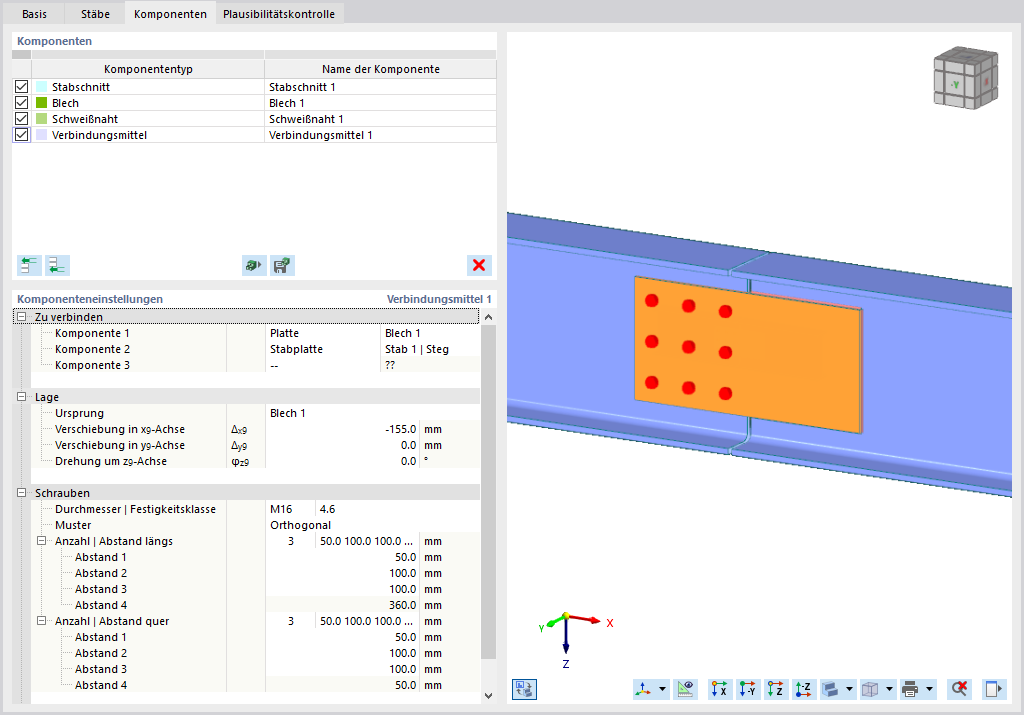
Task: Collapse Anzahl | Abstand quer node
Action: pyautogui.click(x=42, y=621)
